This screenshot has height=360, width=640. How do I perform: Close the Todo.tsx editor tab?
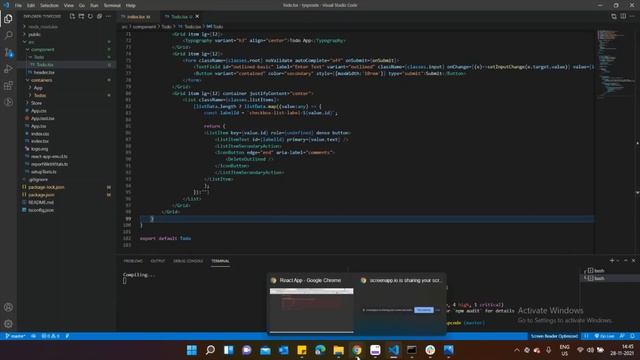pyautogui.click(x=197, y=17)
